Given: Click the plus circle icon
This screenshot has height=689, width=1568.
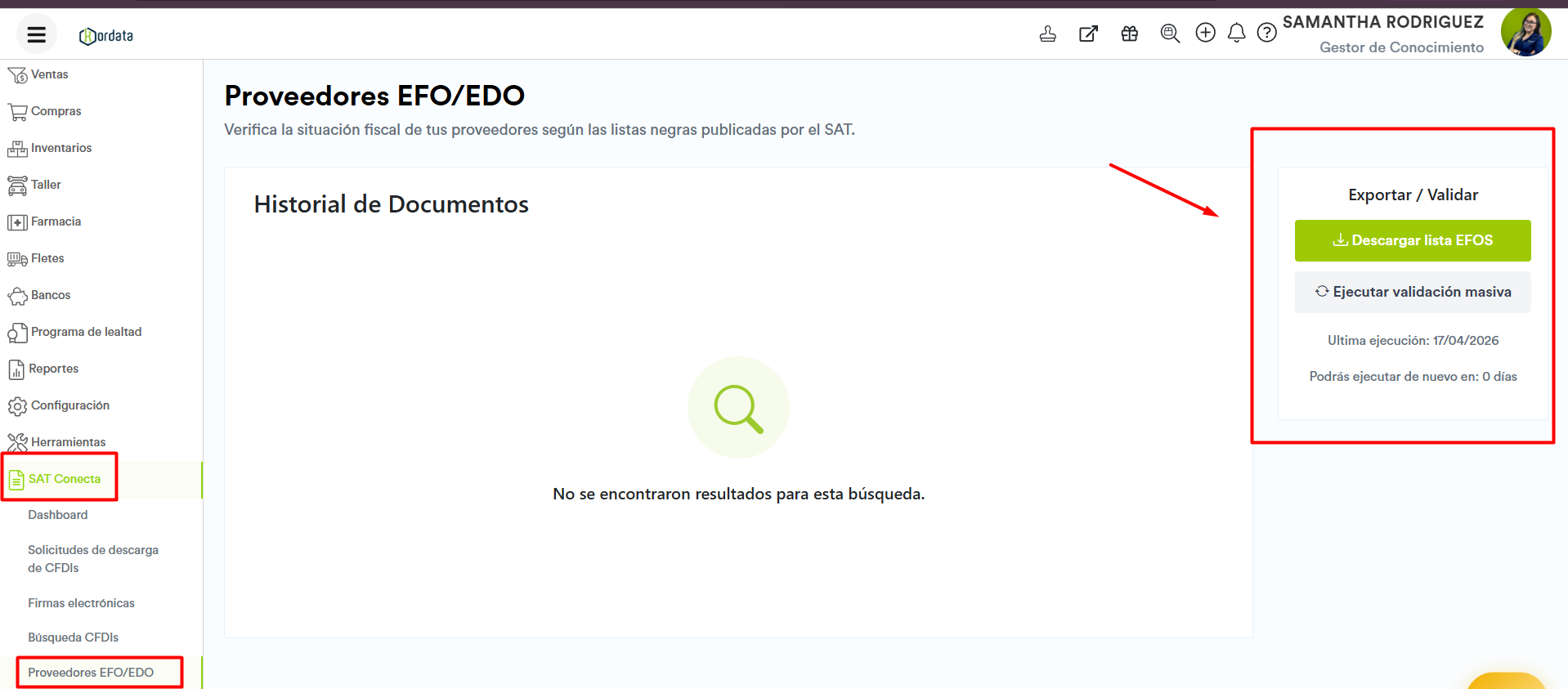Looking at the screenshot, I should [x=1205, y=33].
